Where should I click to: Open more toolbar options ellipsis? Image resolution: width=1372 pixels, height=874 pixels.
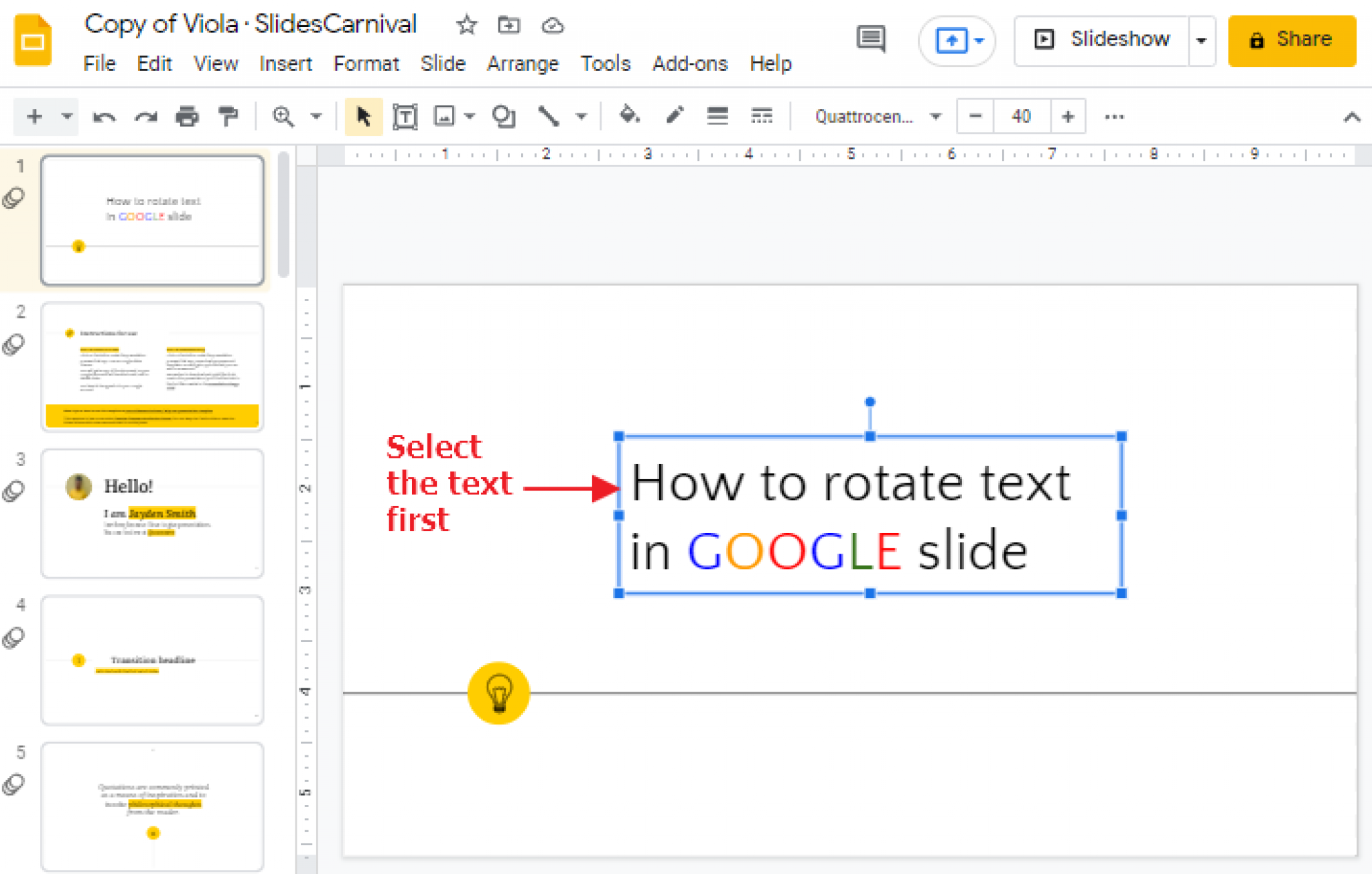[1114, 117]
